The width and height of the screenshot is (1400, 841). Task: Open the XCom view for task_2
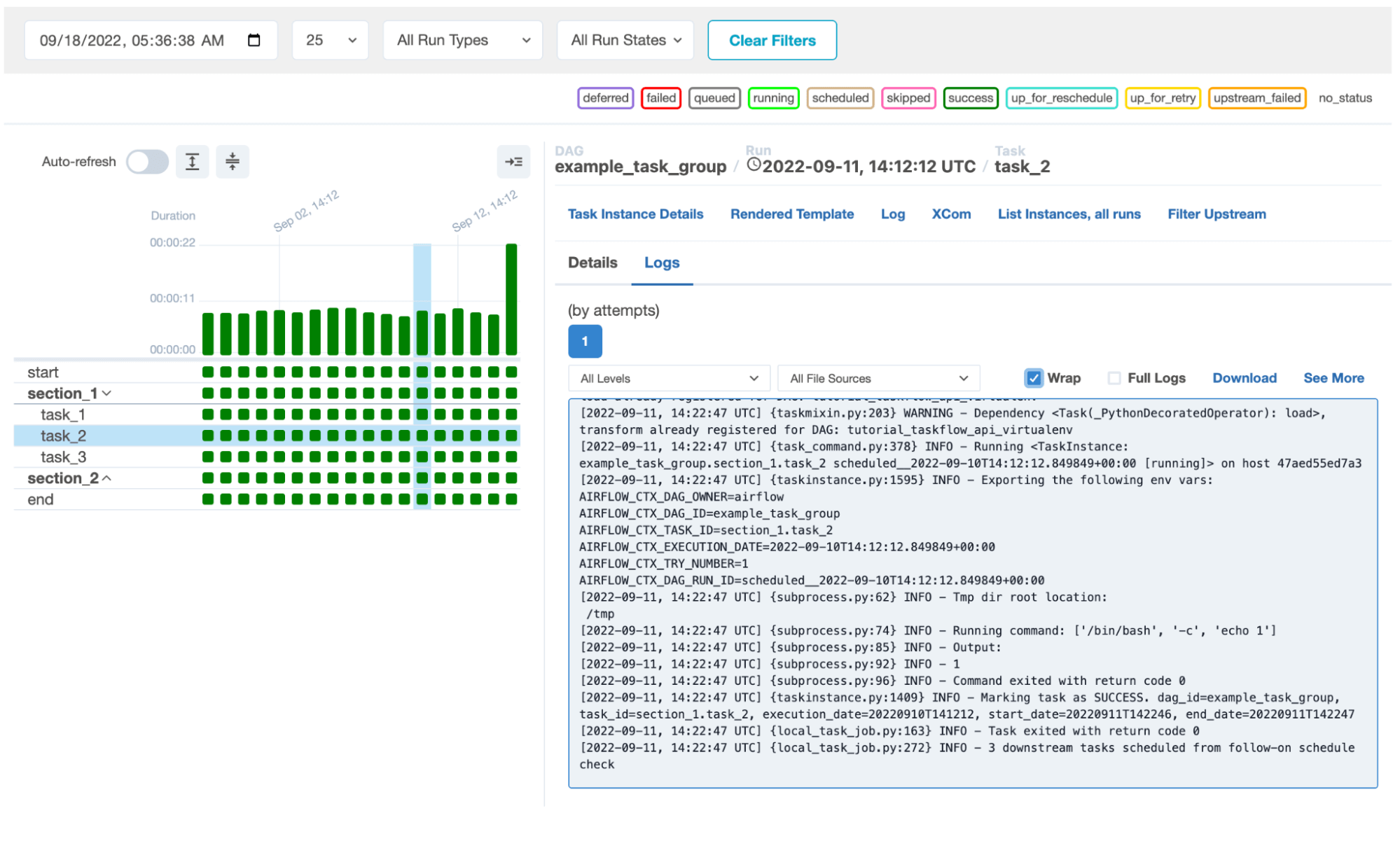[x=950, y=214]
